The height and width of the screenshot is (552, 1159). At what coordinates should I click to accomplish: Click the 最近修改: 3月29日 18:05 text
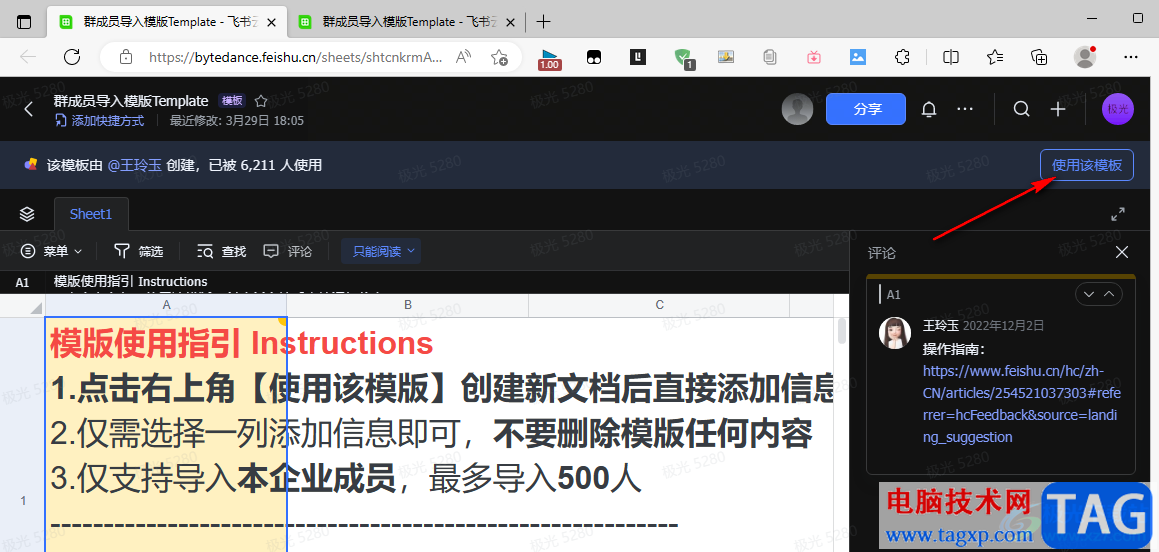[237, 120]
